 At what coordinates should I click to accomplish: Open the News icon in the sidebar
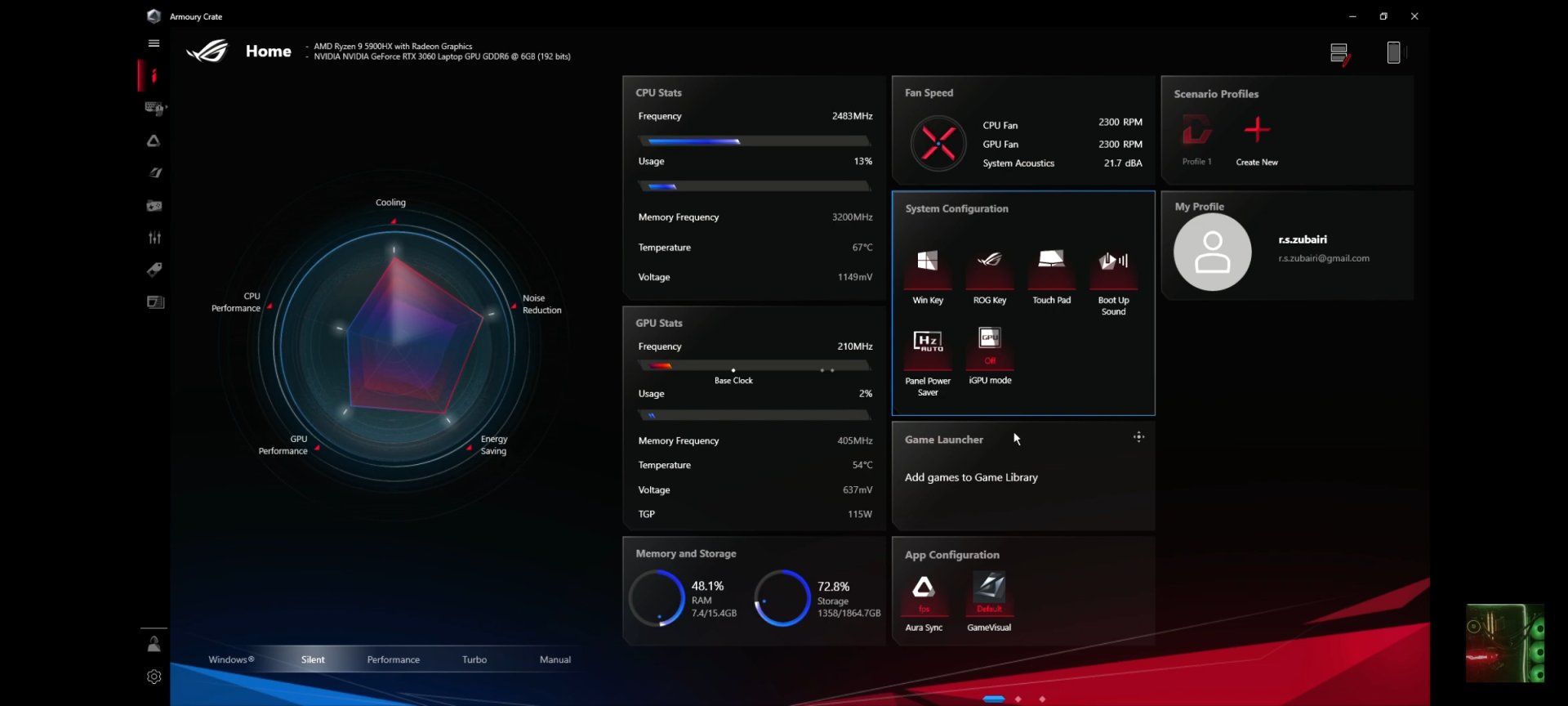(155, 302)
